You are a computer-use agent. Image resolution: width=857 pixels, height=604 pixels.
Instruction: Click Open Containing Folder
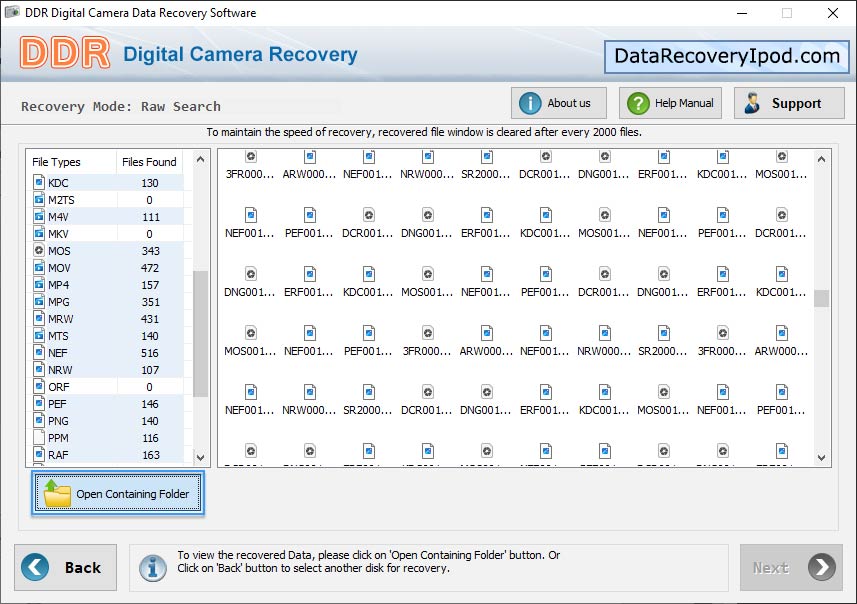tap(118, 494)
